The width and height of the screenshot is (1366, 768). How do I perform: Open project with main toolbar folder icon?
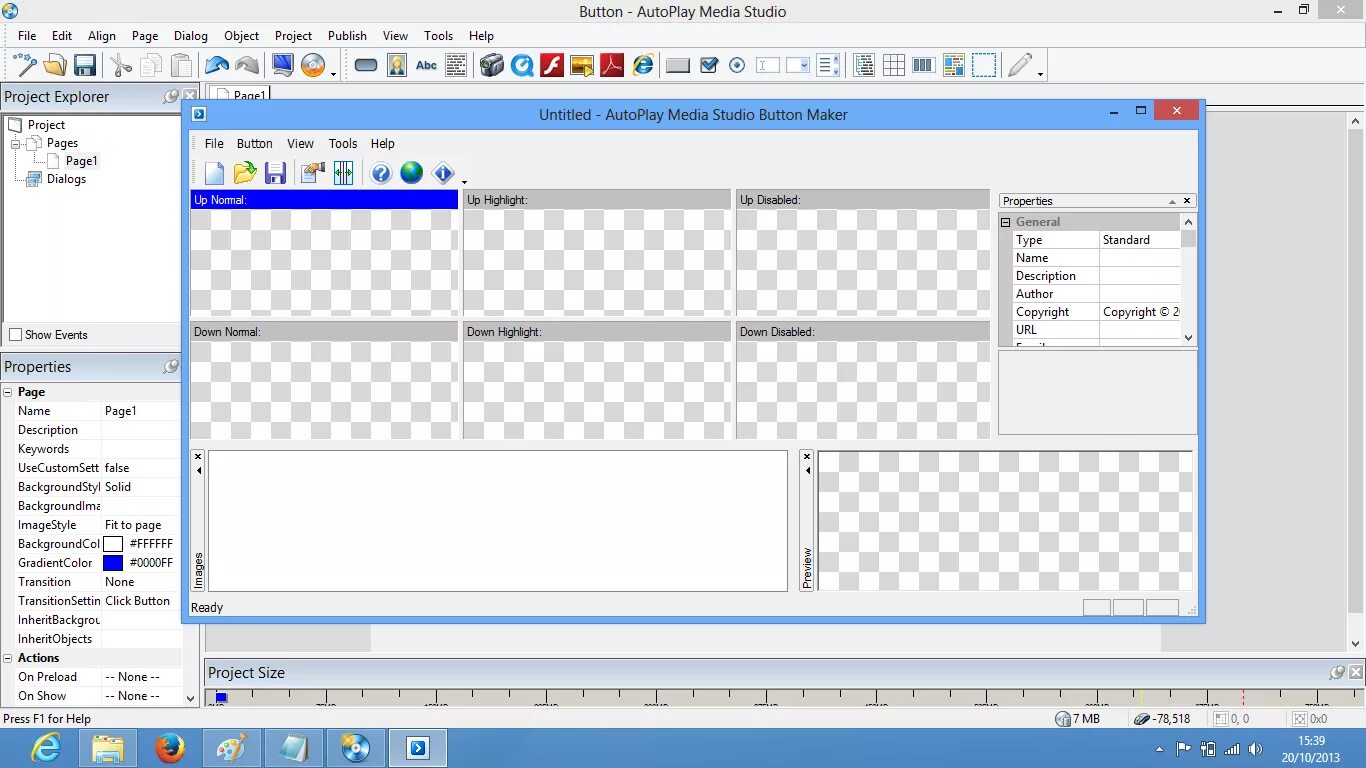pyautogui.click(x=55, y=66)
